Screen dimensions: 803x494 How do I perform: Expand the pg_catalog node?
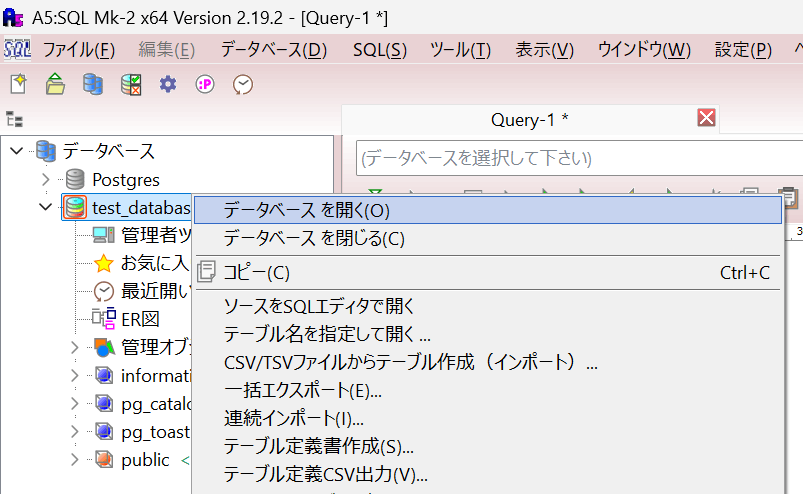(75, 404)
